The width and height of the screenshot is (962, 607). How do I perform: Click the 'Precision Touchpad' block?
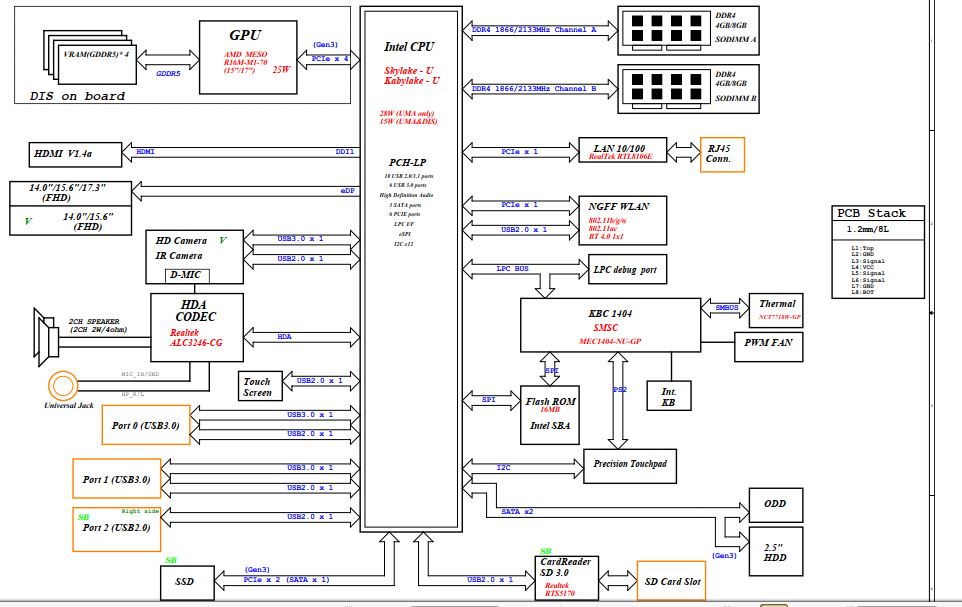(629, 466)
